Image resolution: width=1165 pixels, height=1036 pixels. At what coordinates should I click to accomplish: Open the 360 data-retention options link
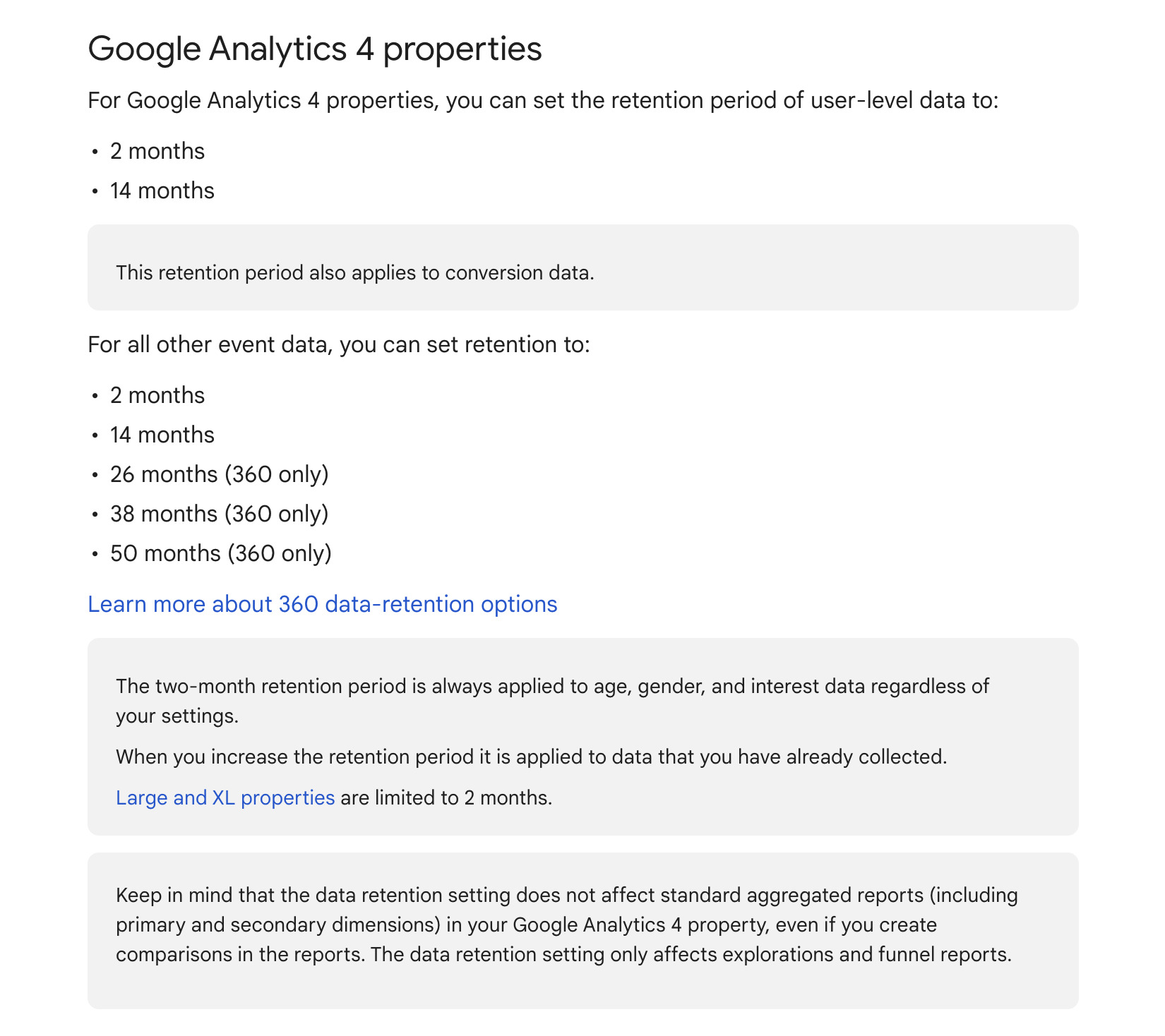pos(322,605)
